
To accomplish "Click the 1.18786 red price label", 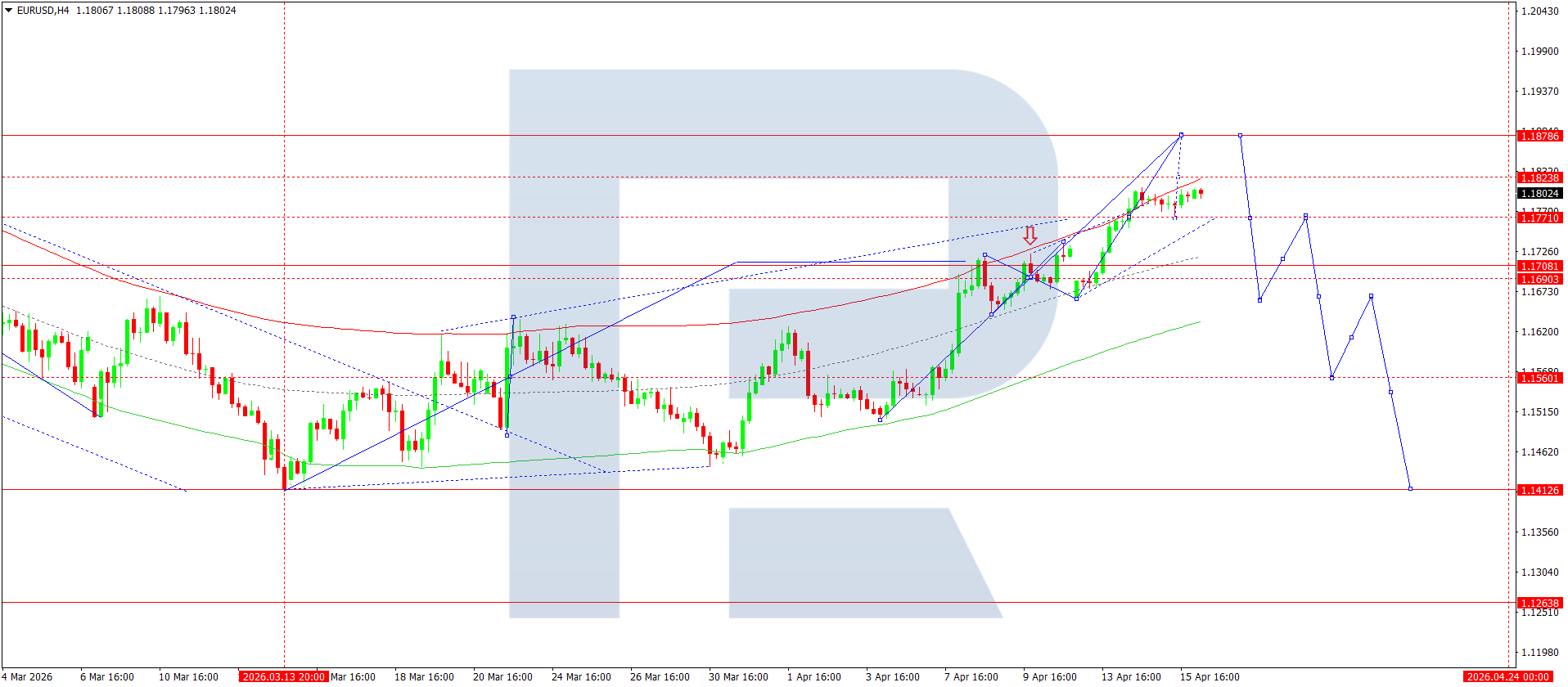I will pos(1539,137).
